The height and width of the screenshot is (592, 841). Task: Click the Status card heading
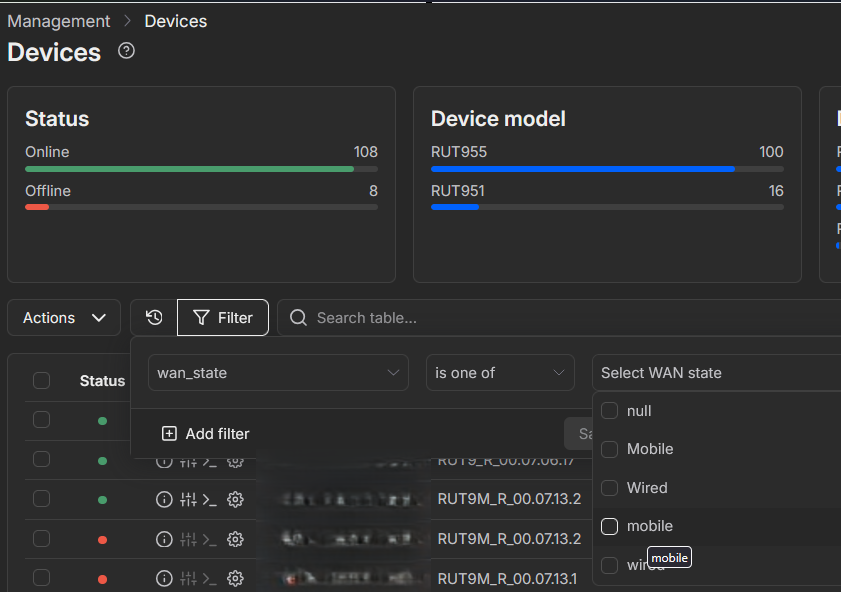click(x=57, y=119)
